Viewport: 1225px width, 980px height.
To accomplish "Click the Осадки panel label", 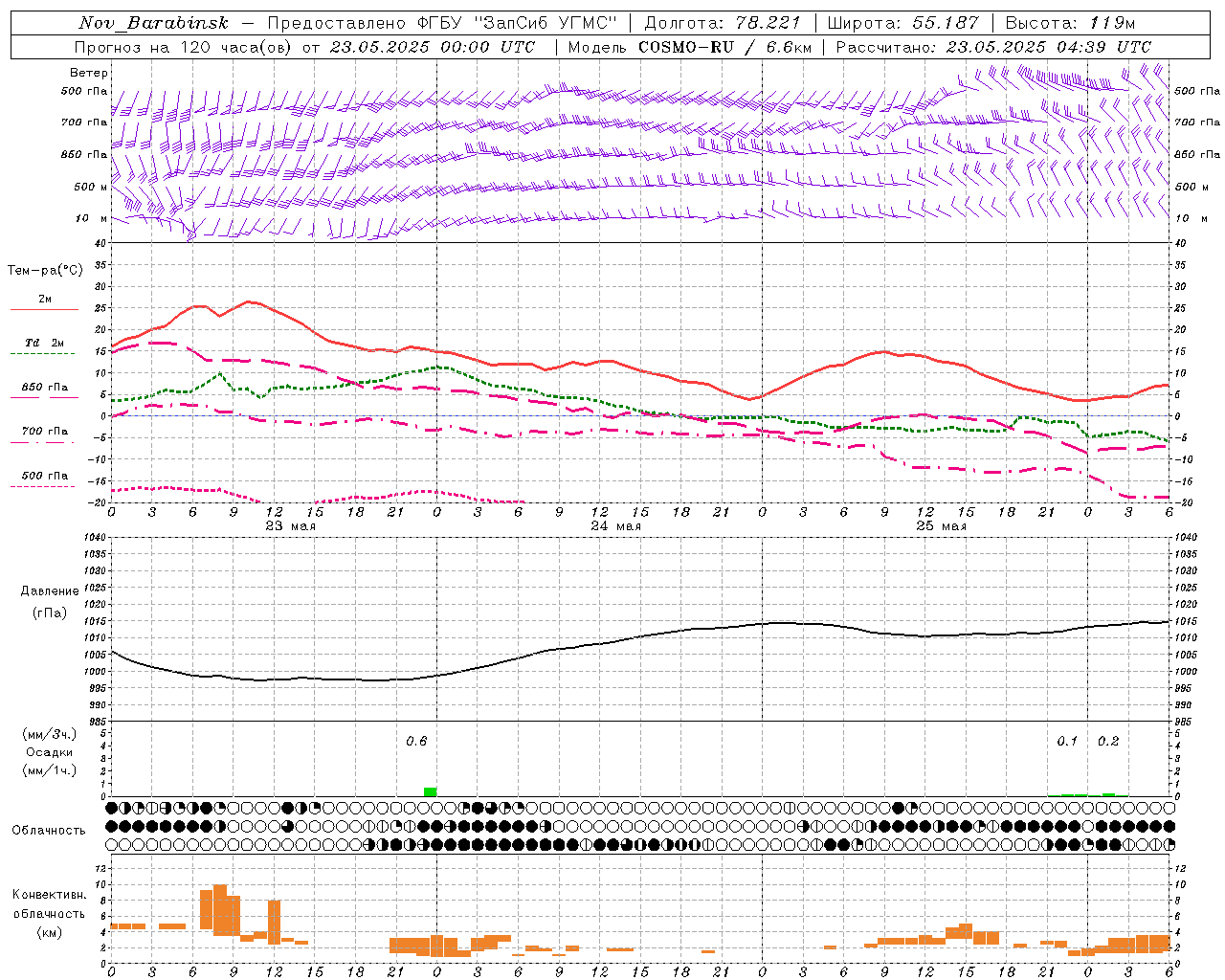I will tap(50, 752).
